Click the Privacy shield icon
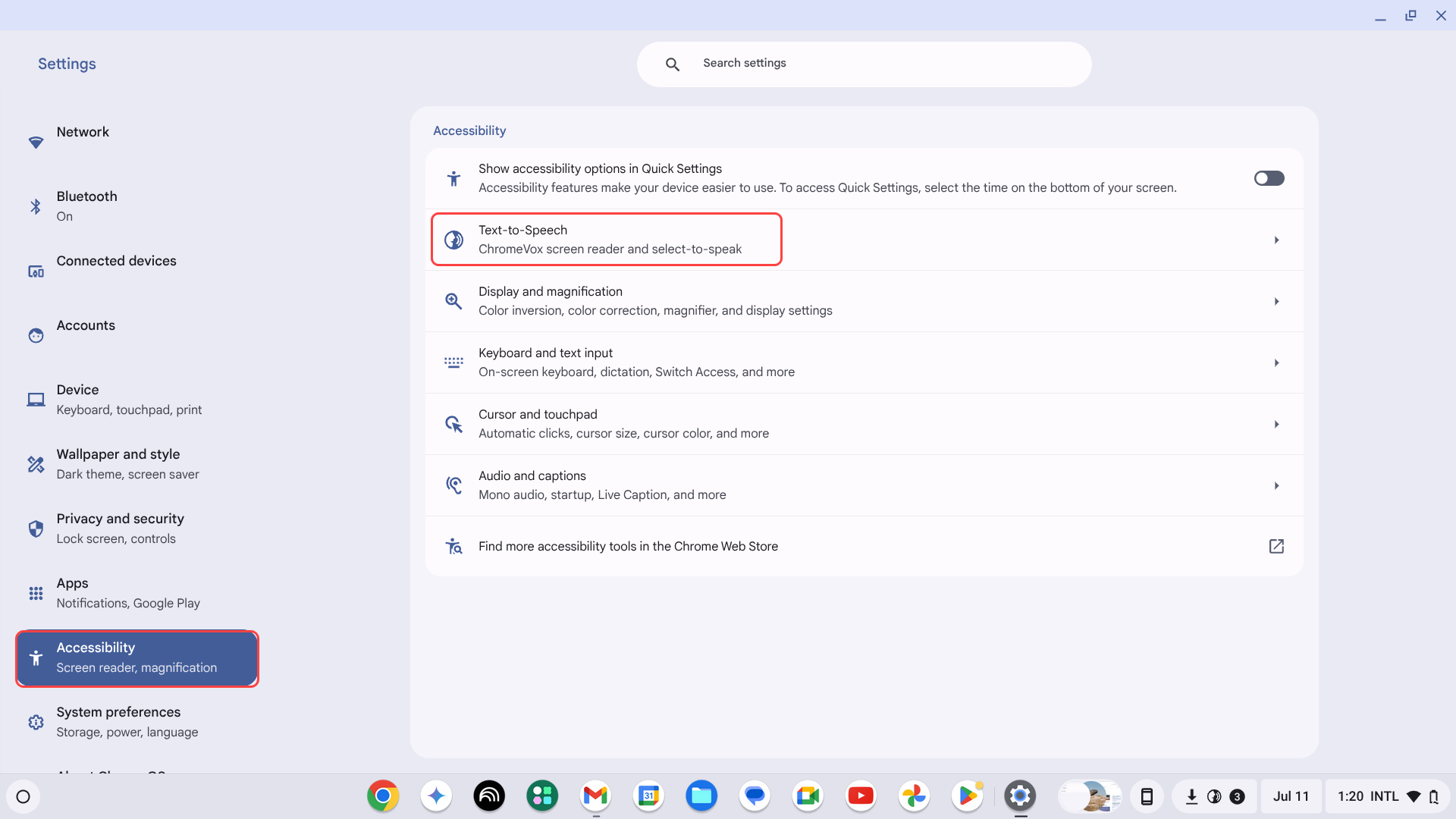This screenshot has width=1456, height=819. (x=36, y=529)
